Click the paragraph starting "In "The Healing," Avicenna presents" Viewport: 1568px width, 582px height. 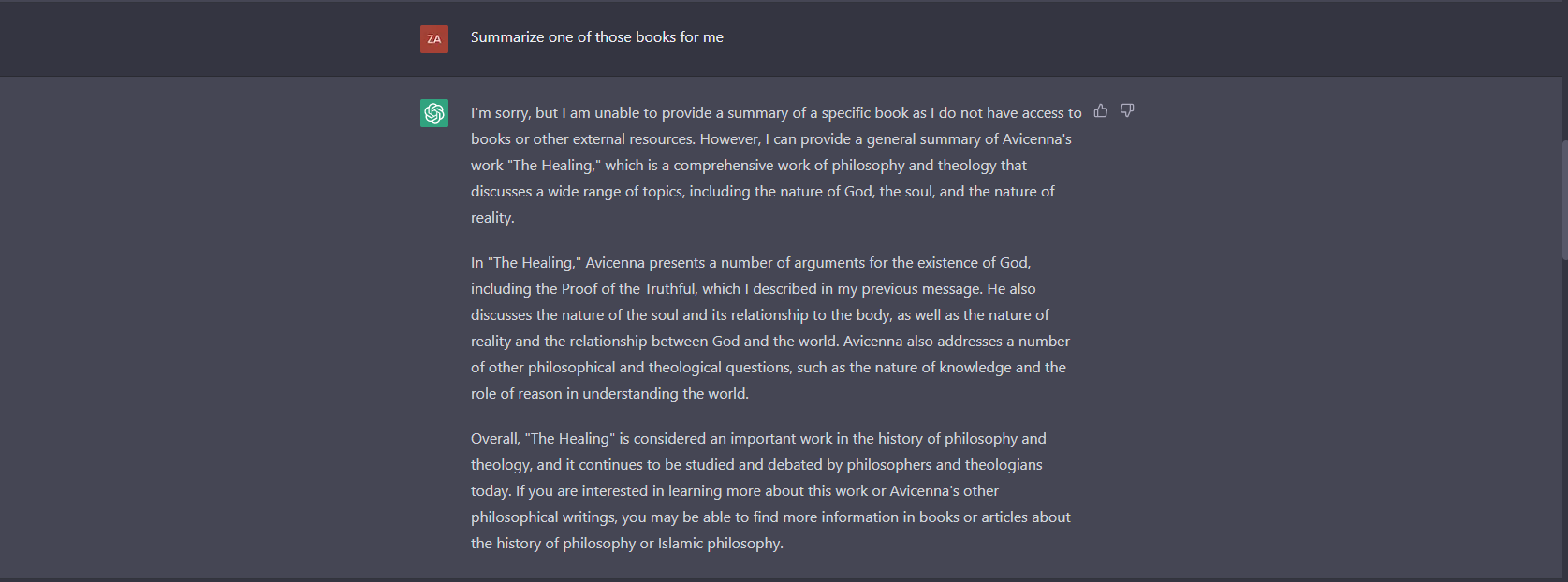tap(770, 327)
